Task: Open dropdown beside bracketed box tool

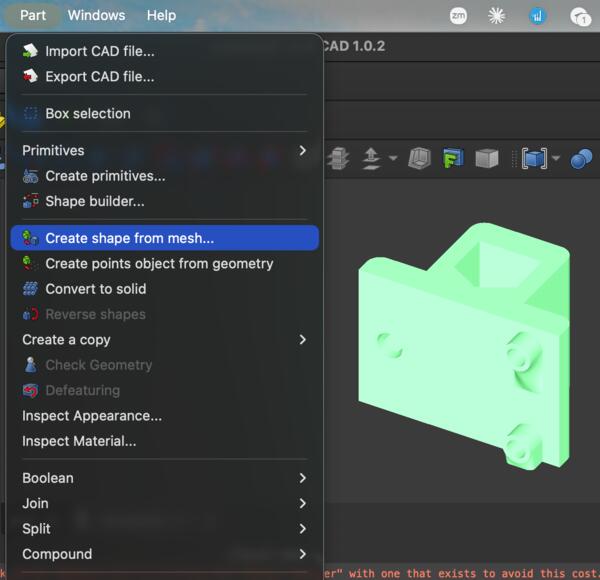Action: [x=556, y=158]
